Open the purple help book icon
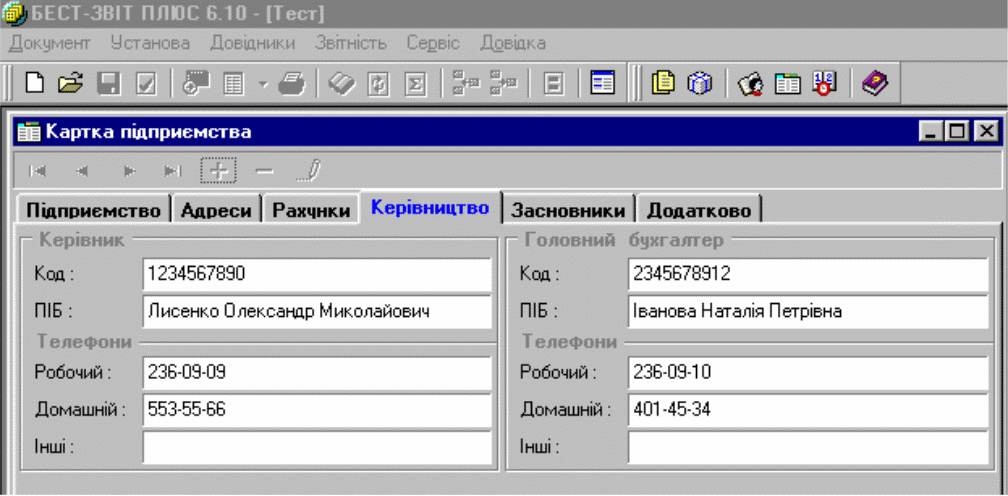1008x496 pixels. (x=875, y=84)
